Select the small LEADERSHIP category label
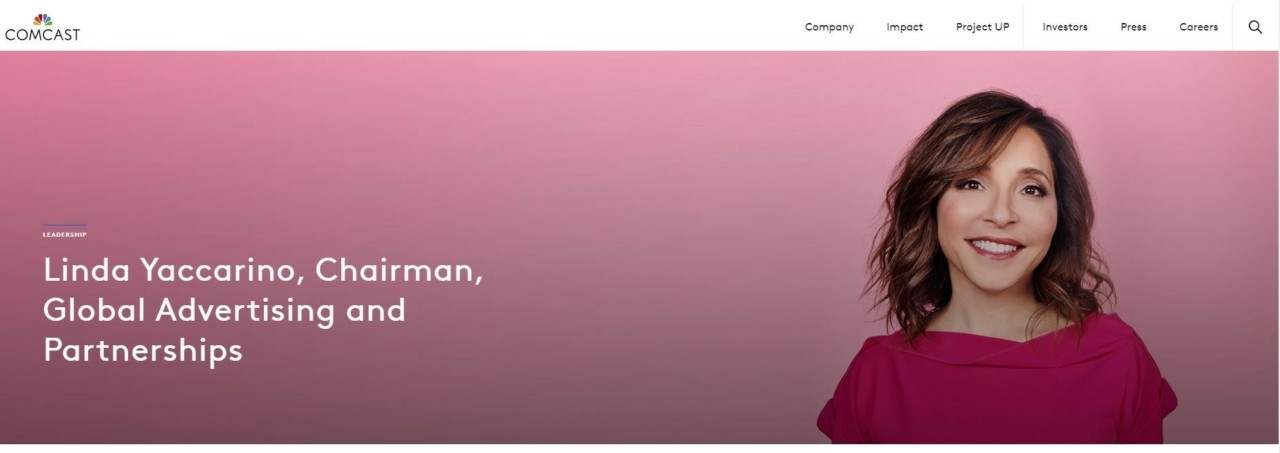 [64, 235]
